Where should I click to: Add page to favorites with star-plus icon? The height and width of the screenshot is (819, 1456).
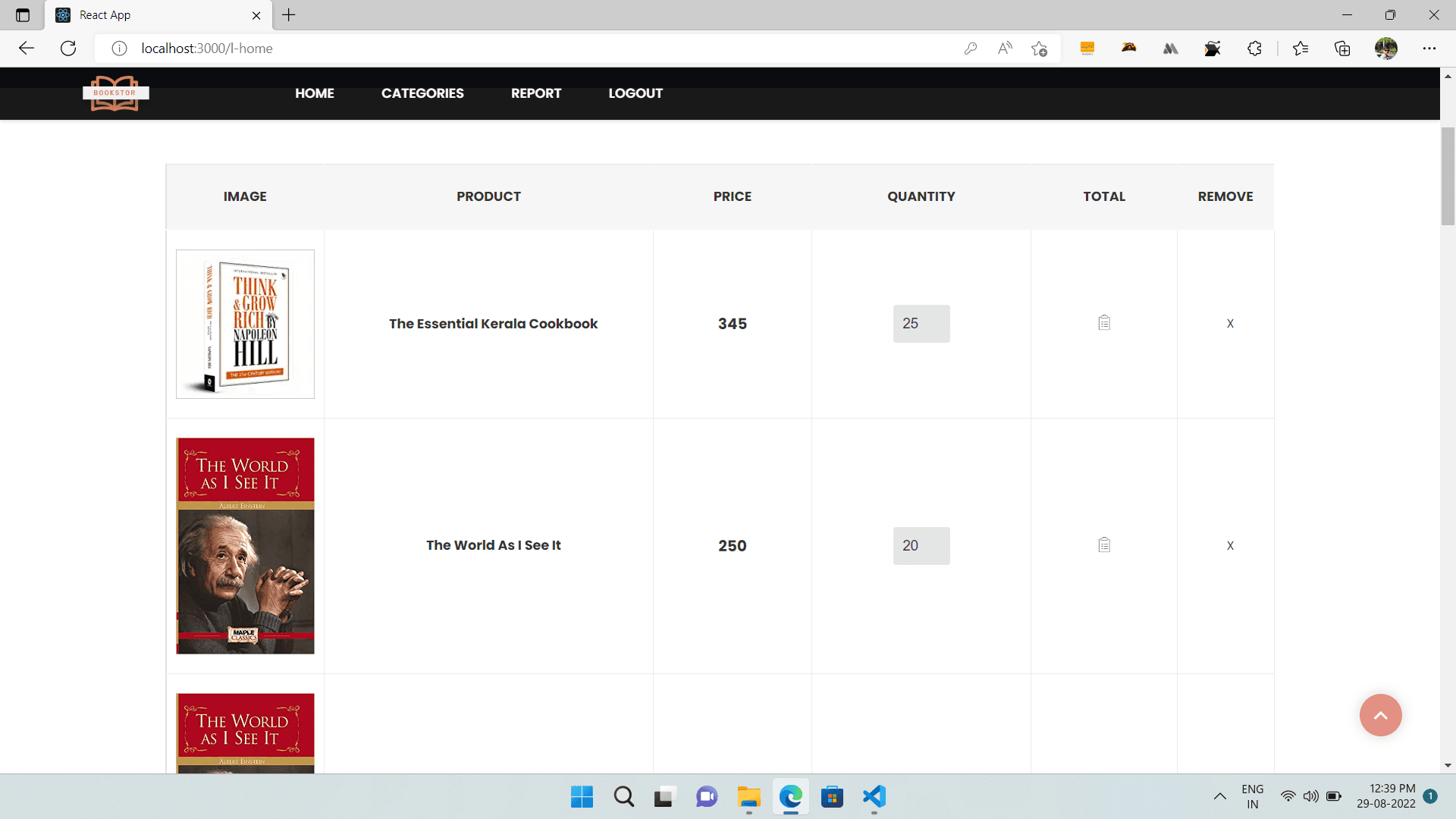click(1039, 49)
